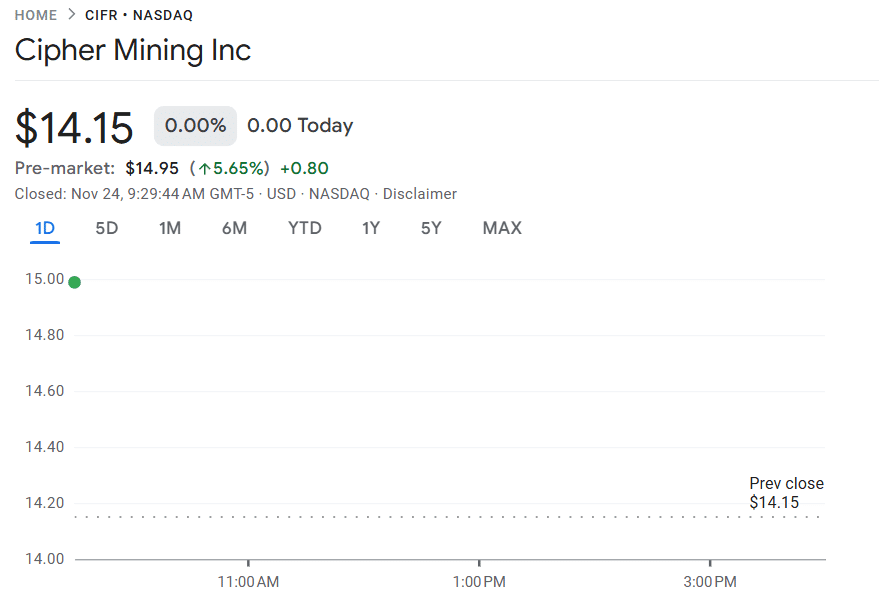Screen dimensions: 879x605
Task: Click the $14.15 current price display
Action: tap(74, 127)
